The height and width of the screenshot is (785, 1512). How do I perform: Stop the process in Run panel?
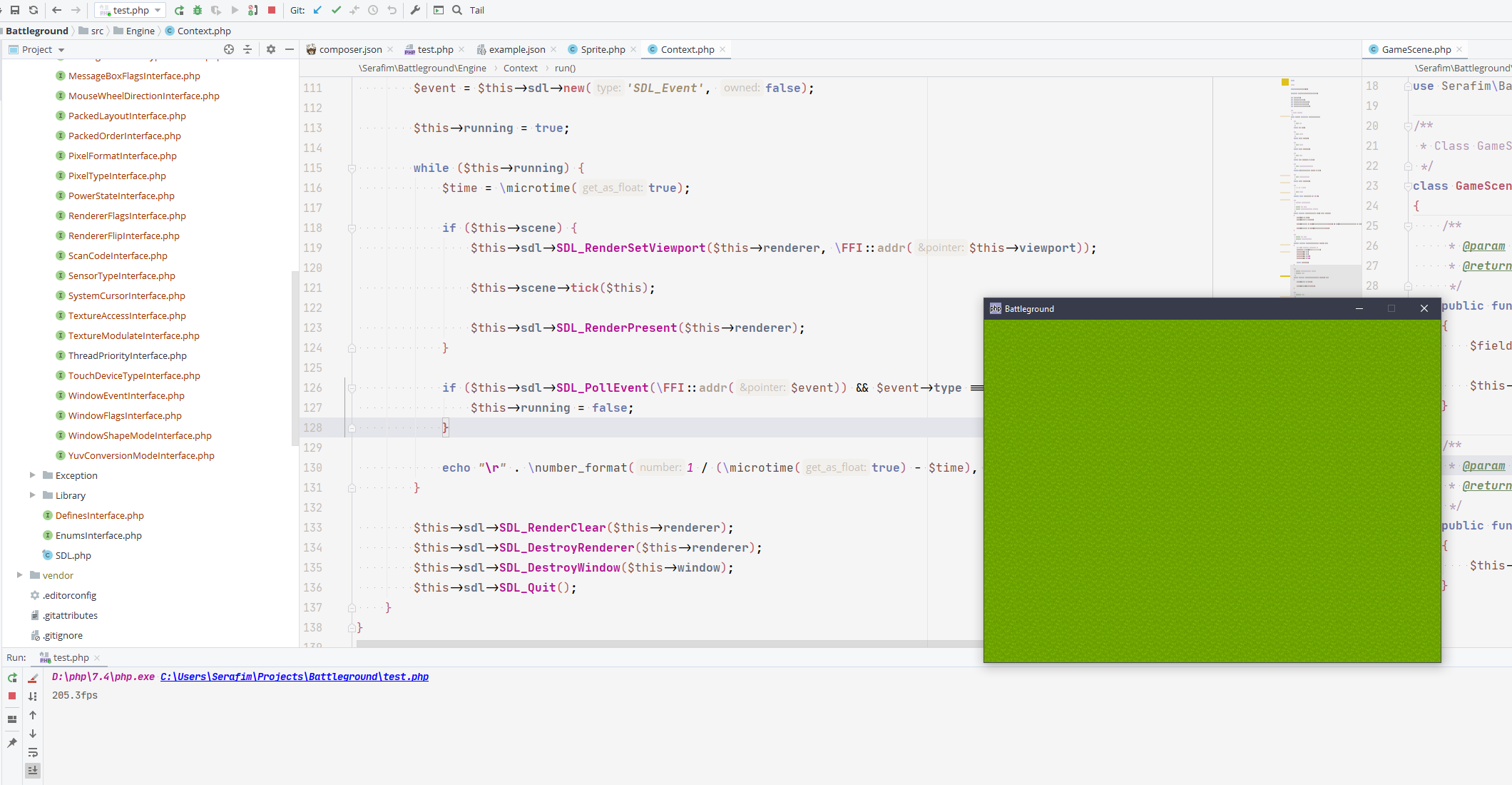[12, 696]
